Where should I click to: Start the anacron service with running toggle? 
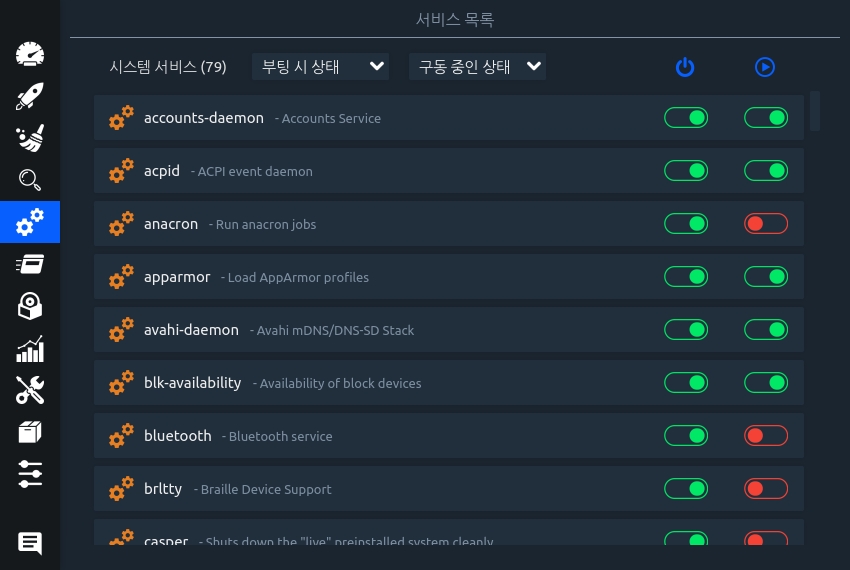766,224
